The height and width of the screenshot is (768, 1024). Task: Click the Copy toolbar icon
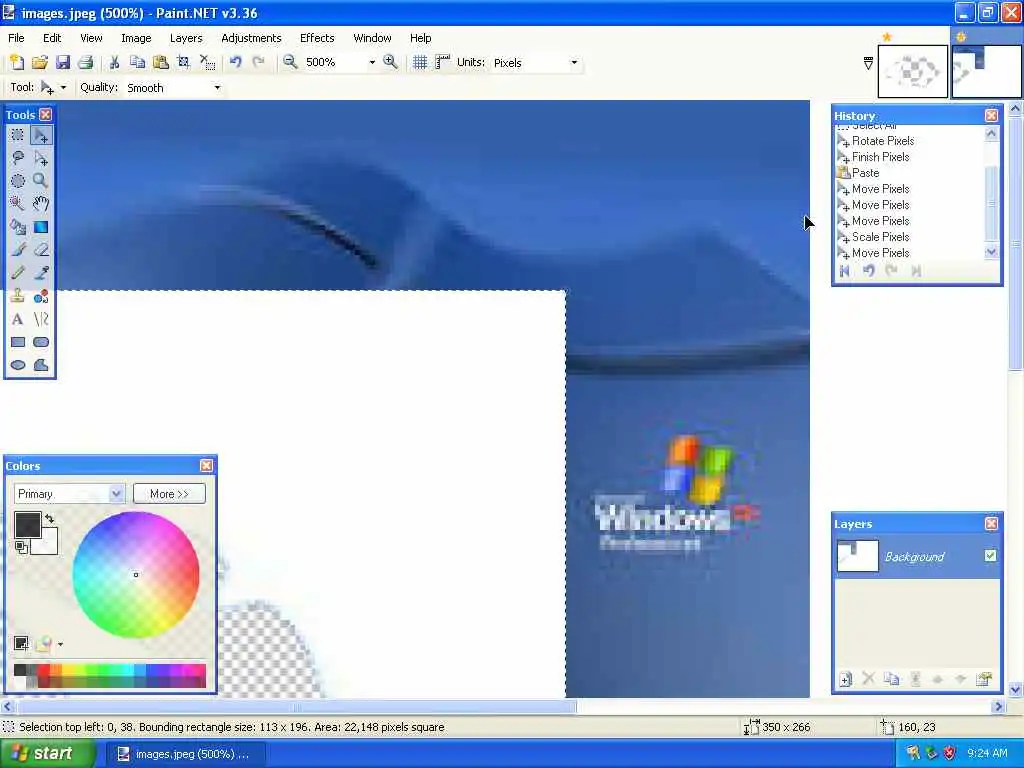[137, 62]
